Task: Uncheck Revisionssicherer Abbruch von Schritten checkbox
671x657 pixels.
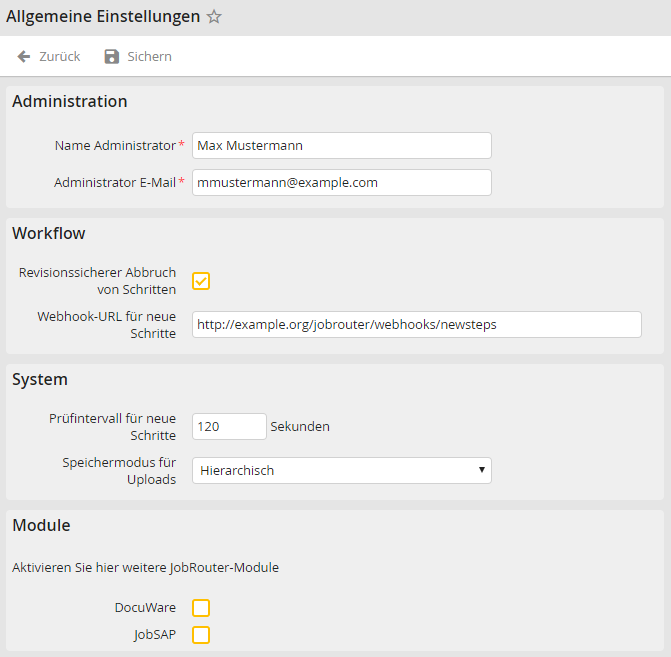Action: (201, 281)
